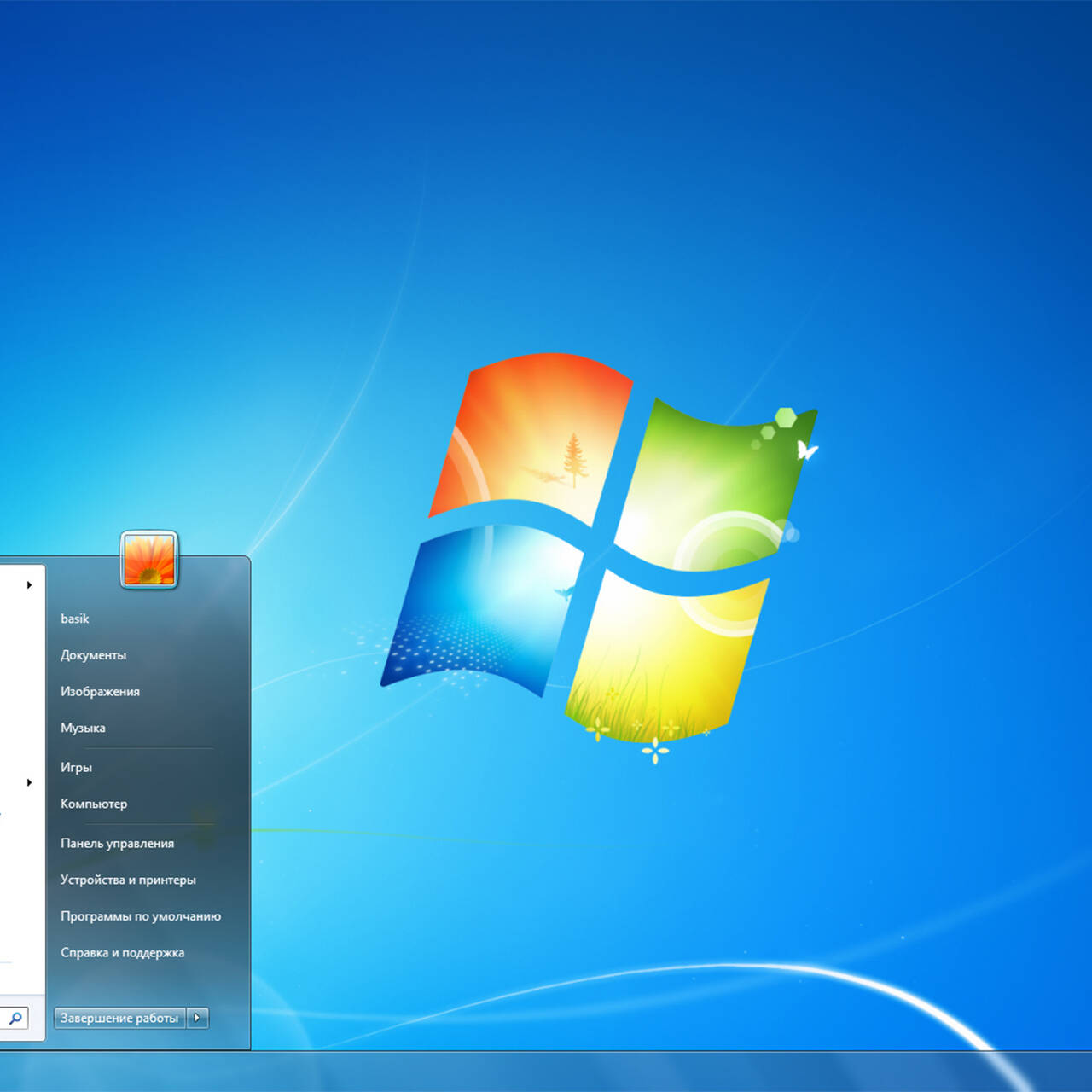
Task: Expand the arrow next to Завершение работы
Action: 197,1018
